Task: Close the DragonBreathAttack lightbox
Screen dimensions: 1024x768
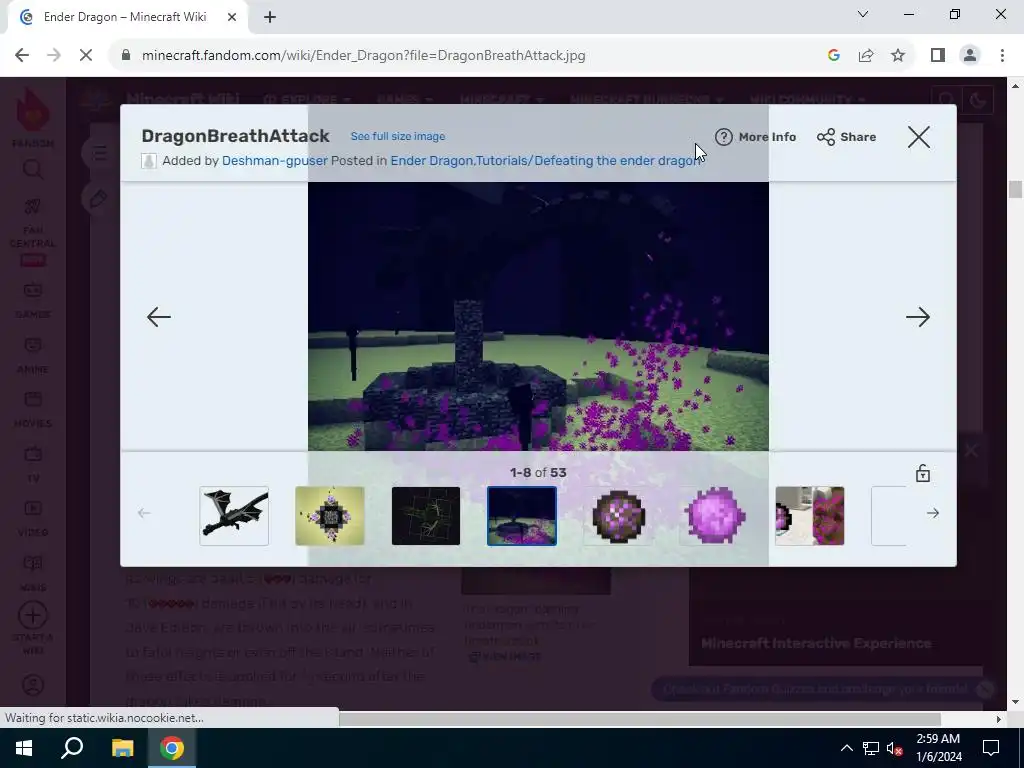Action: [x=918, y=137]
